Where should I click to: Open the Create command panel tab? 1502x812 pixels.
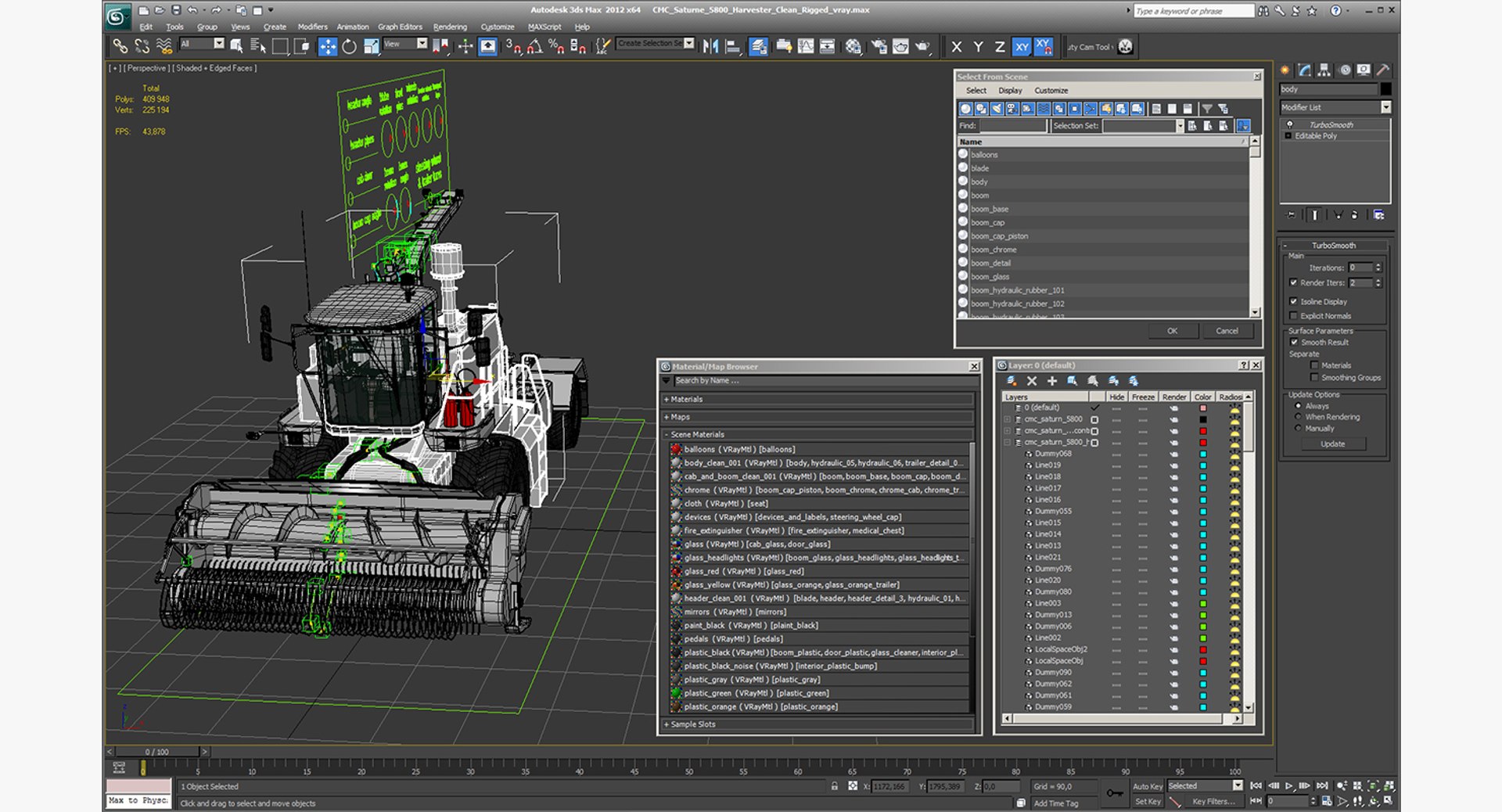pyautogui.click(x=1285, y=70)
